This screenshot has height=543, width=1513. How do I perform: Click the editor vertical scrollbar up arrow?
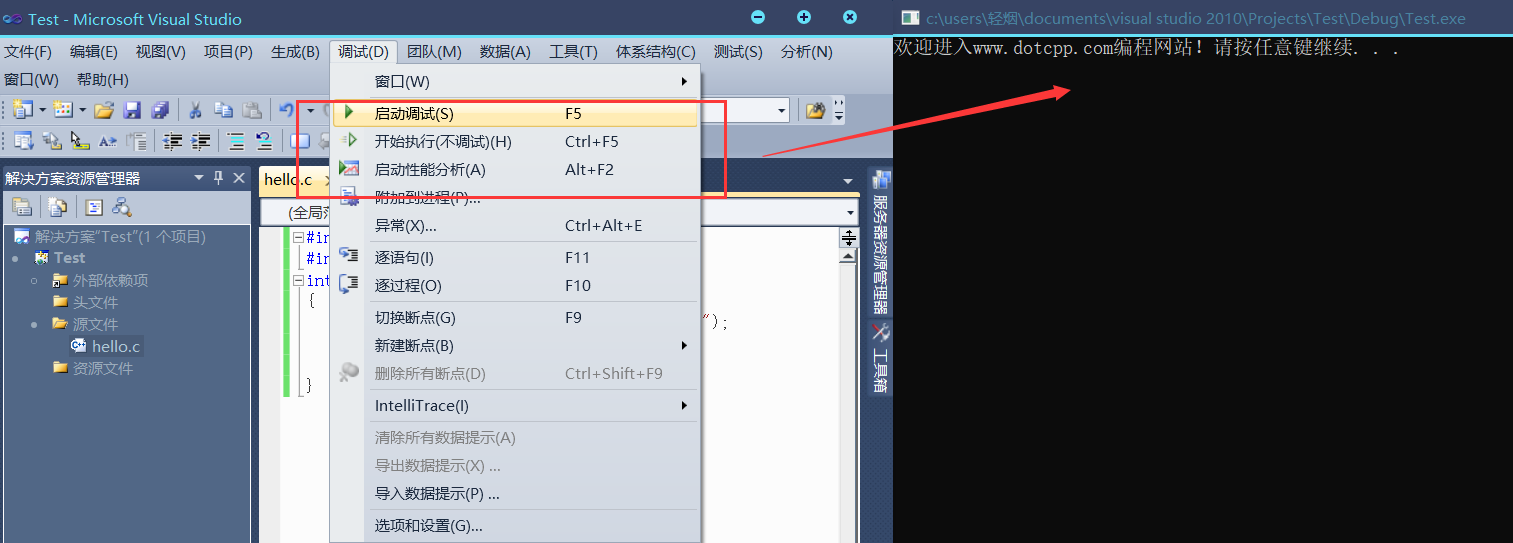click(847, 256)
